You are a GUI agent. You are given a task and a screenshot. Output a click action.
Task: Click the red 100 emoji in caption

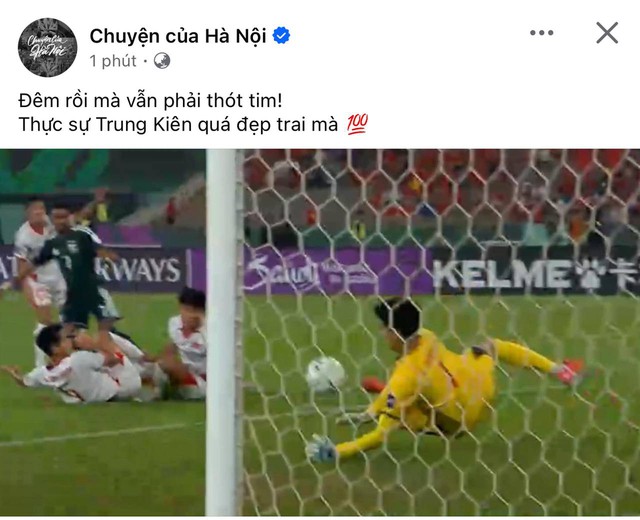358,124
